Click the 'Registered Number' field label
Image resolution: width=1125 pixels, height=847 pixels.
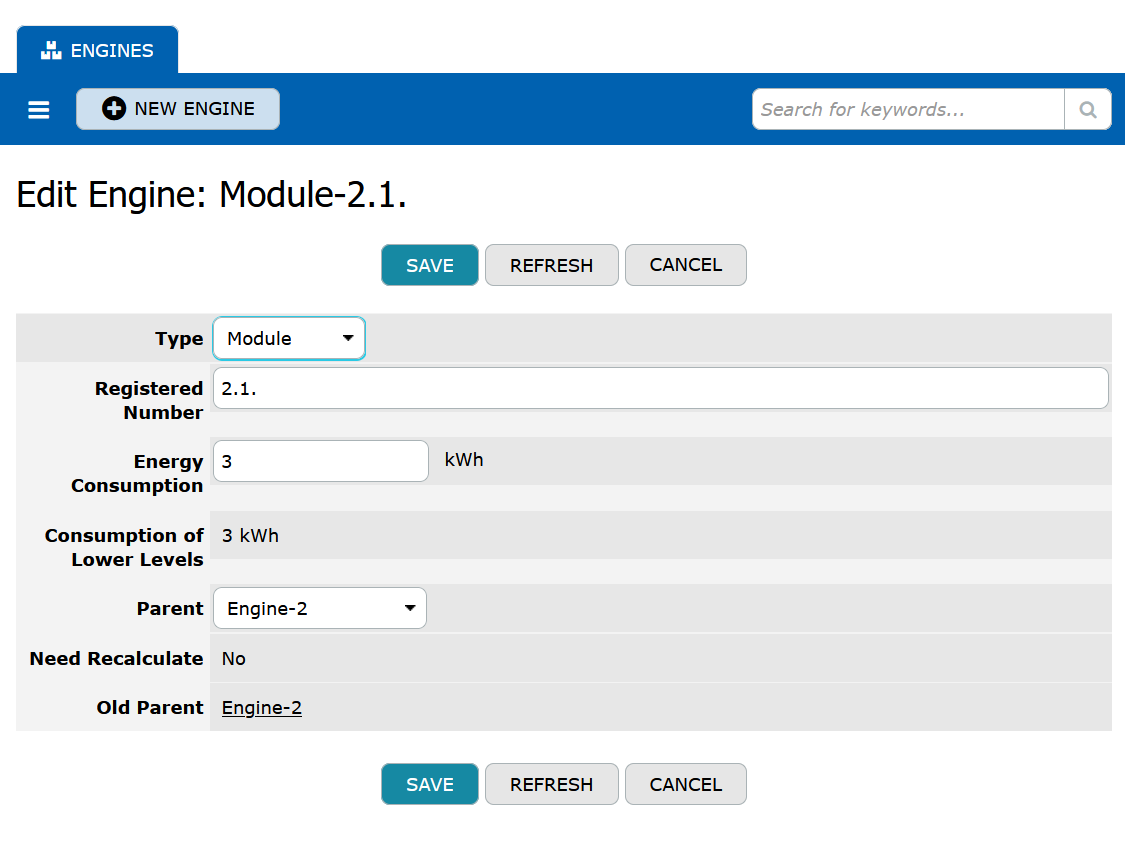click(149, 400)
